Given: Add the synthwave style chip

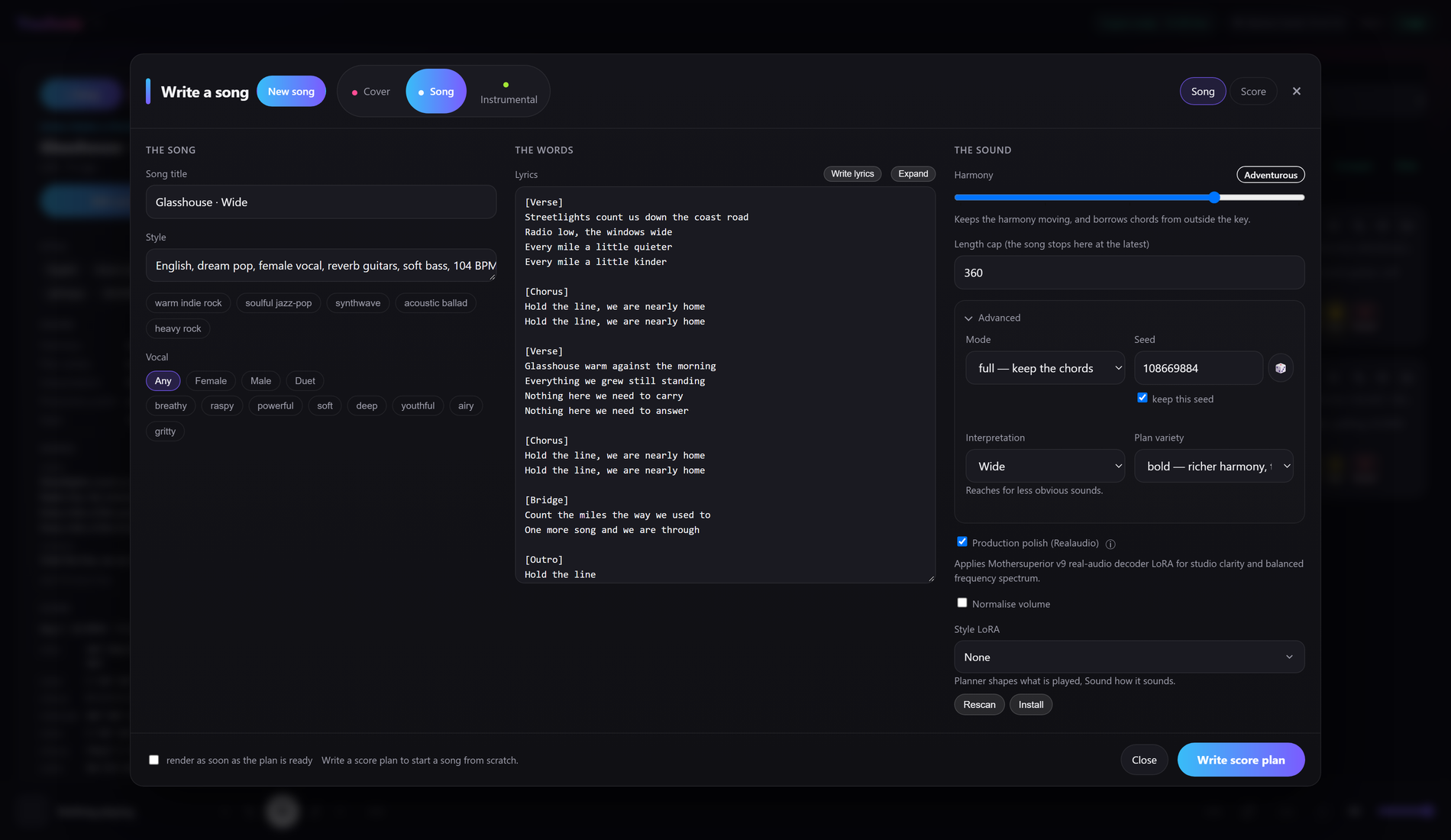Looking at the screenshot, I should [x=358, y=303].
